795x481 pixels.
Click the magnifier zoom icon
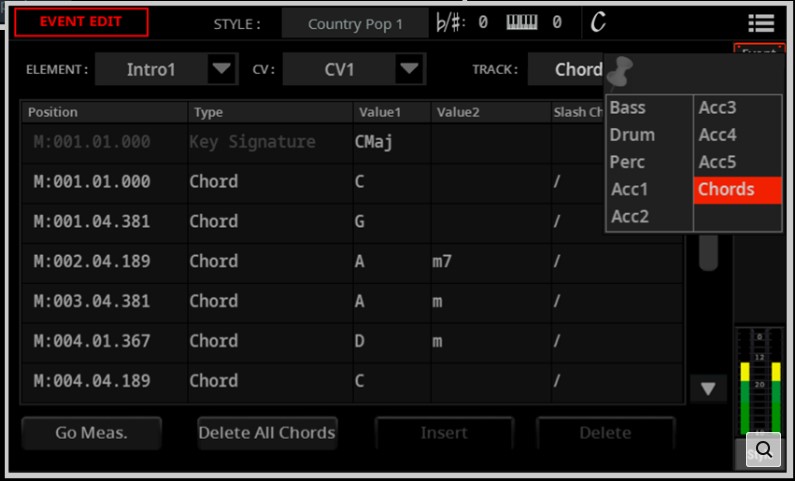(x=763, y=451)
